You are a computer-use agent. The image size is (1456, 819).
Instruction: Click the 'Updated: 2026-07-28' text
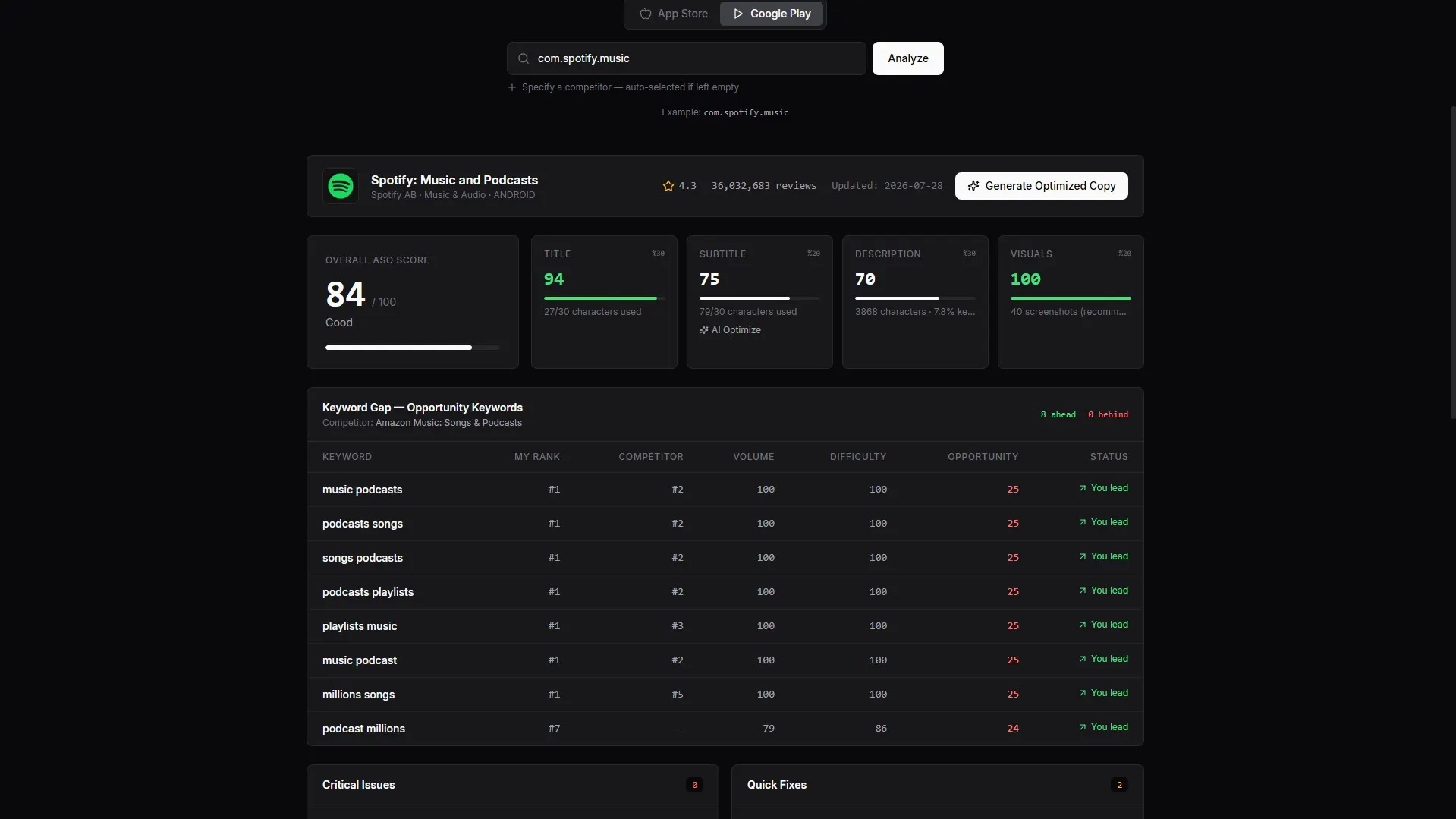(x=887, y=186)
